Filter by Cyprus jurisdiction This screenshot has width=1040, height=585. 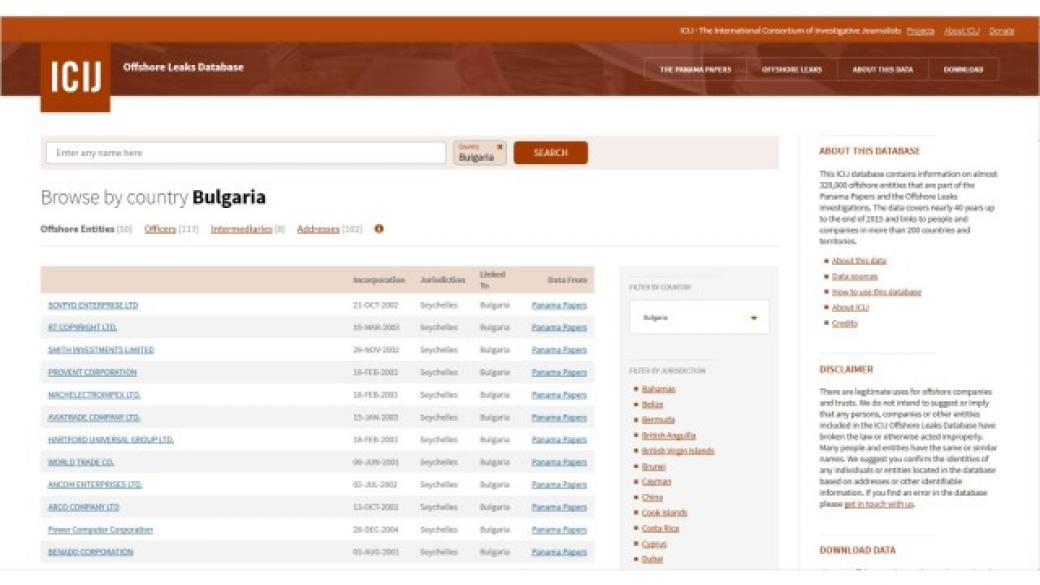pos(654,545)
